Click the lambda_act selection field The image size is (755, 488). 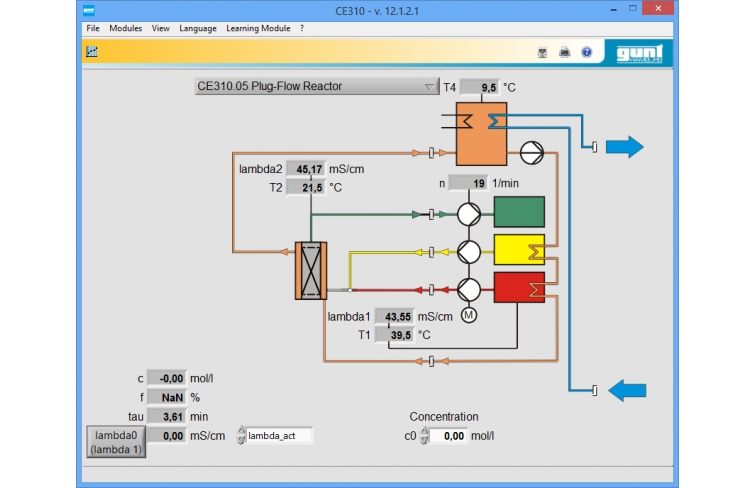click(x=279, y=435)
